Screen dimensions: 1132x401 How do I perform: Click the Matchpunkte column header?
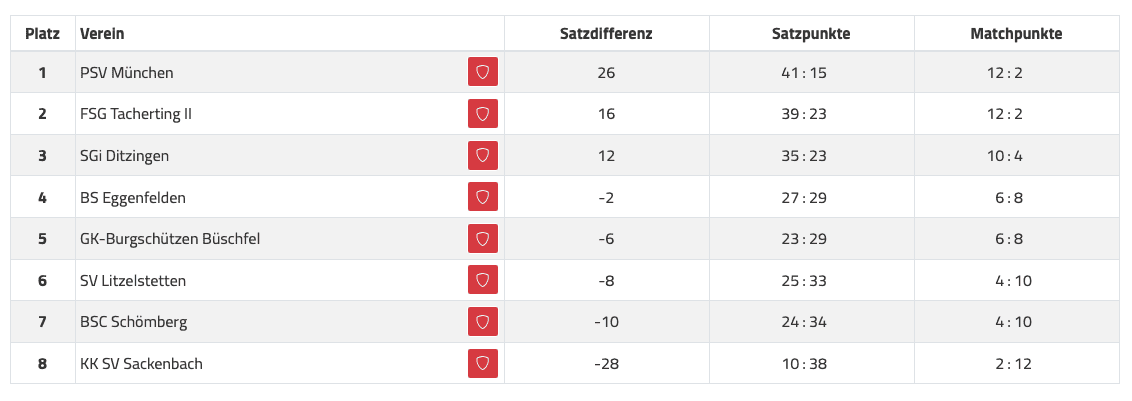click(x=1016, y=34)
